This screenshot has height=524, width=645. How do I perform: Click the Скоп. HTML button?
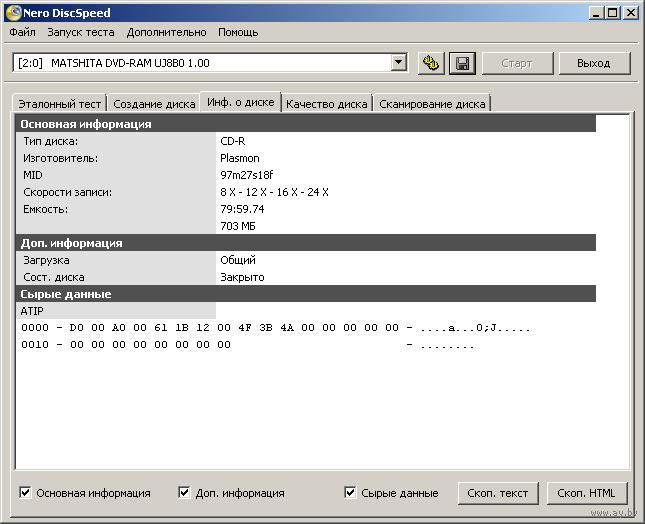[x=587, y=493]
